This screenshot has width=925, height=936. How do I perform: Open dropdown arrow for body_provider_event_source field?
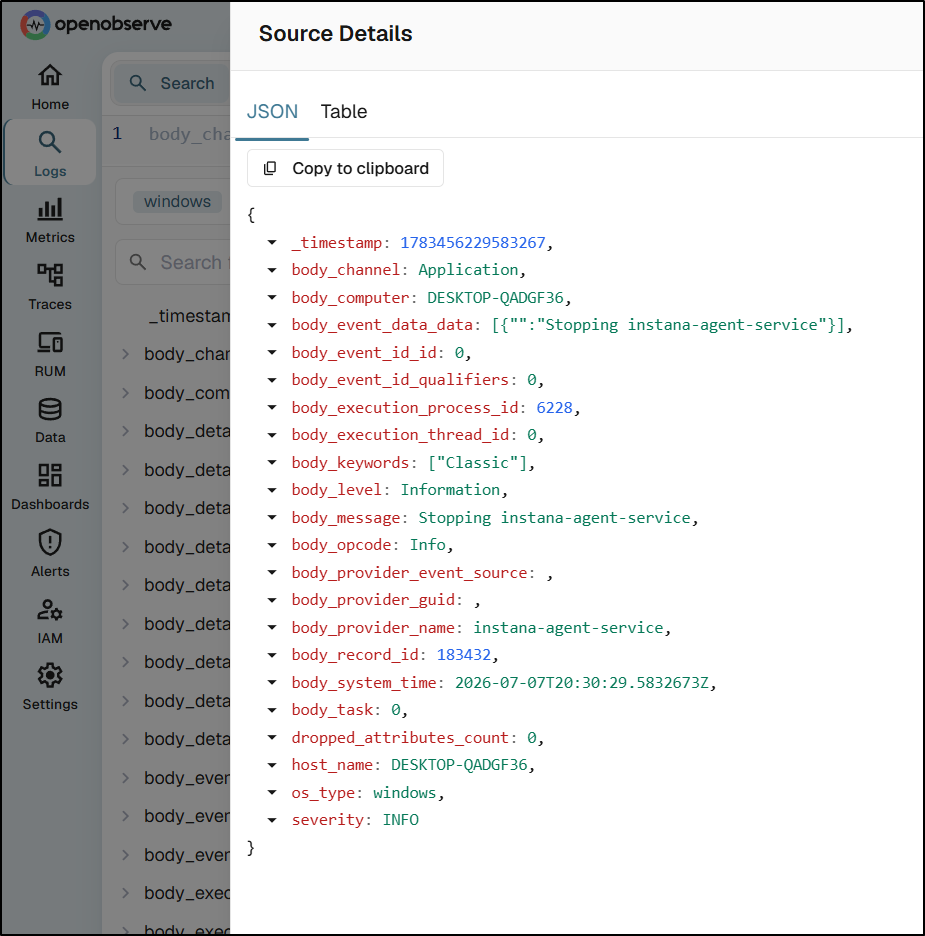click(x=272, y=572)
